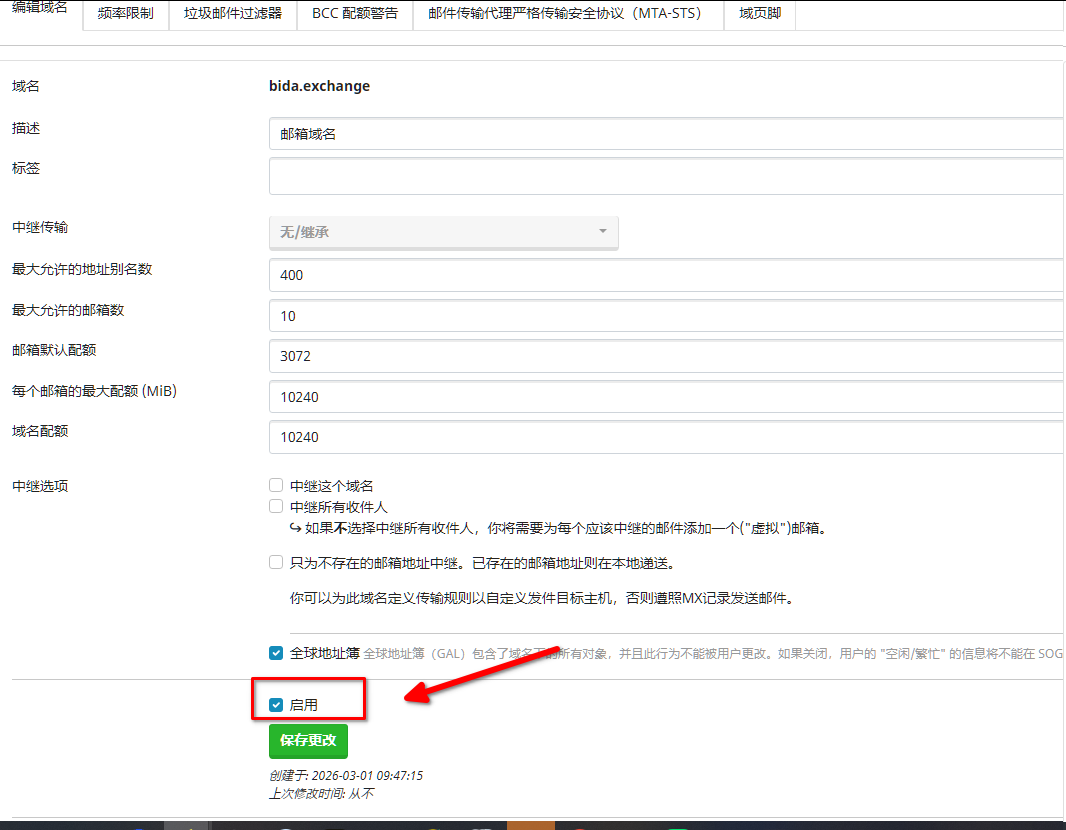
Task: Select the BCC 配额警告 tab
Action: coord(355,14)
